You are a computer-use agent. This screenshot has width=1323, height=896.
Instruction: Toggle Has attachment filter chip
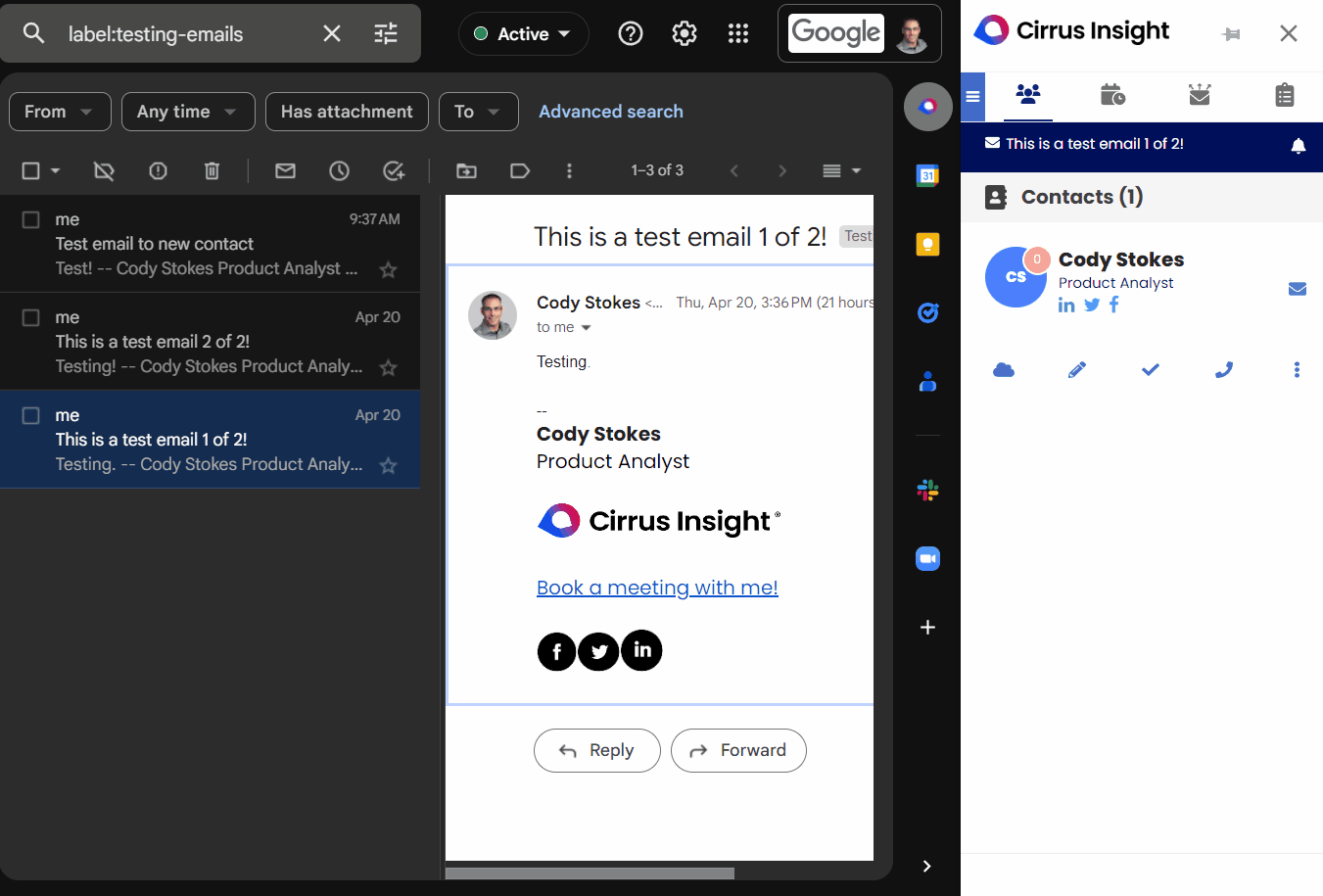[347, 112]
